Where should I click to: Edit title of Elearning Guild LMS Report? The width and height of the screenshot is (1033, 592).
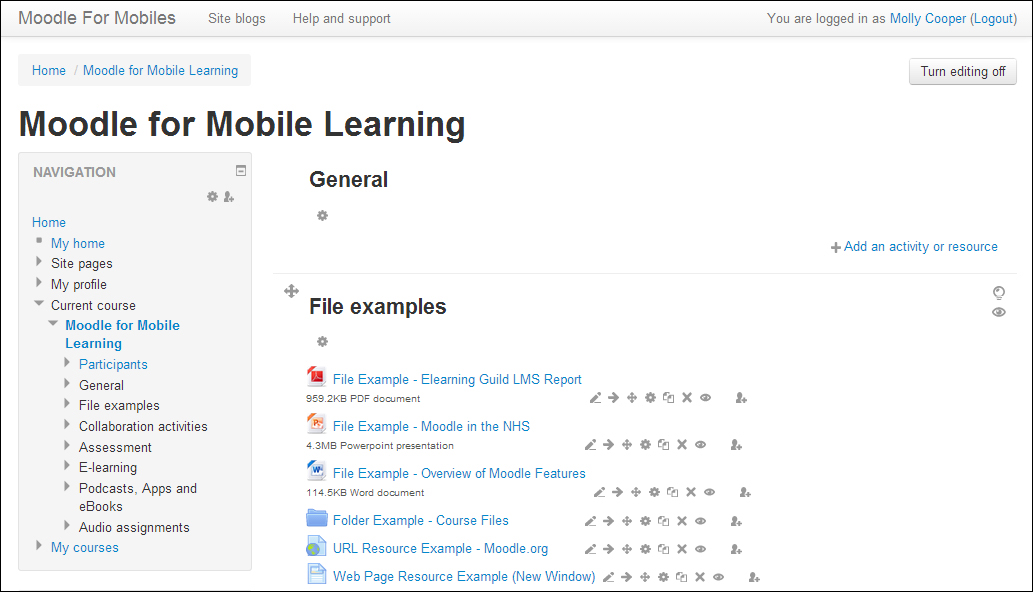(x=595, y=397)
